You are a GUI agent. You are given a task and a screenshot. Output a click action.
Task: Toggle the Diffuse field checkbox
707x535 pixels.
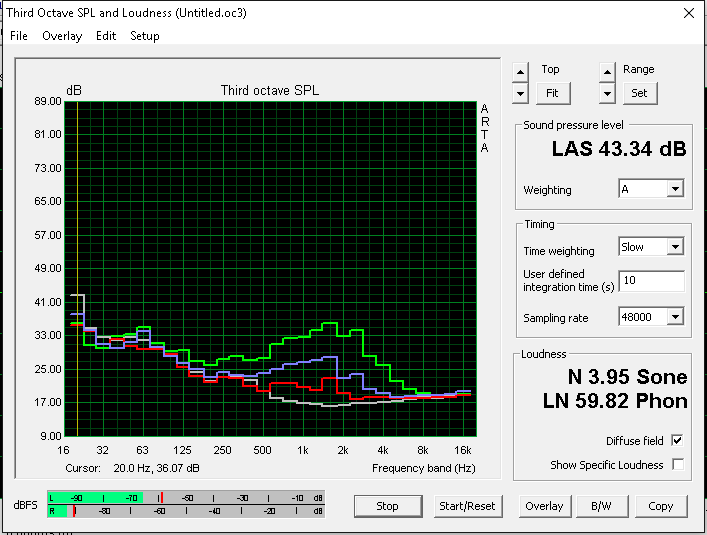677,440
